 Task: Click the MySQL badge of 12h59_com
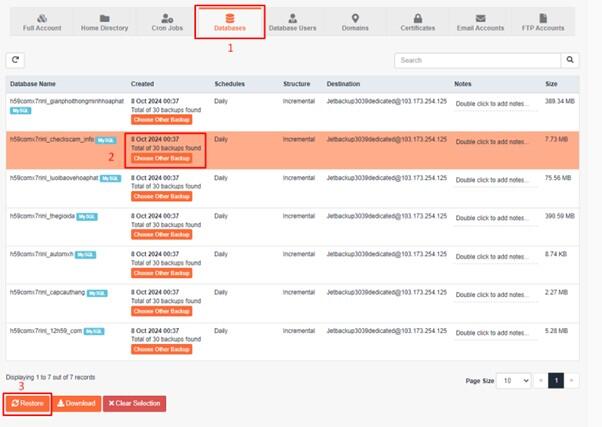click(x=94, y=331)
